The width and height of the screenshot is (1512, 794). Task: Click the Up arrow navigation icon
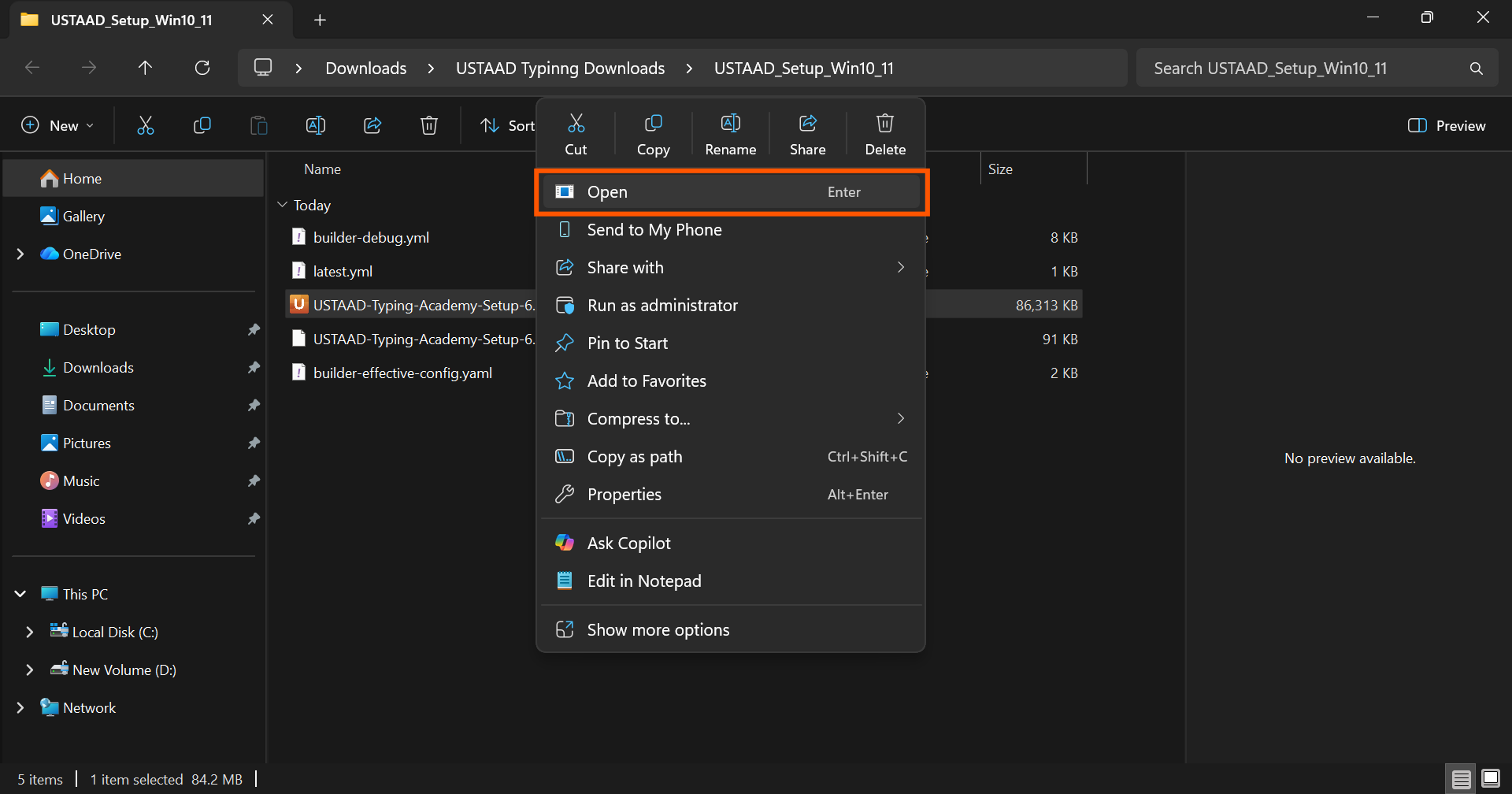click(145, 68)
